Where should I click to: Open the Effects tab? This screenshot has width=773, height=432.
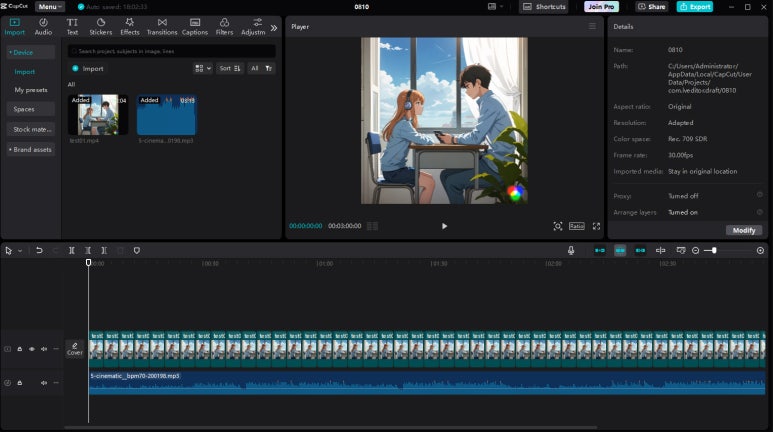point(130,27)
